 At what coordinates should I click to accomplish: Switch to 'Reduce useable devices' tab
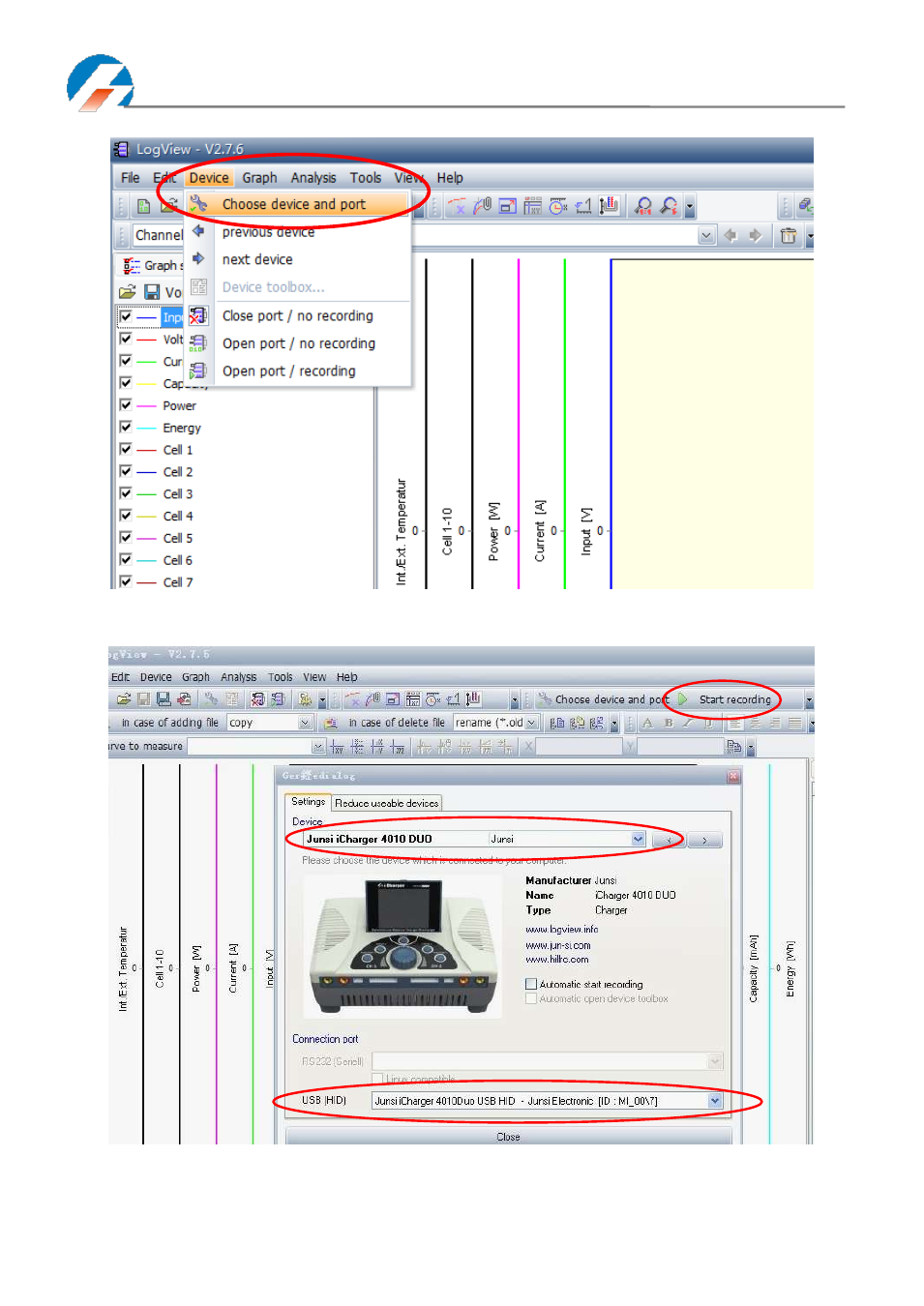[x=387, y=803]
